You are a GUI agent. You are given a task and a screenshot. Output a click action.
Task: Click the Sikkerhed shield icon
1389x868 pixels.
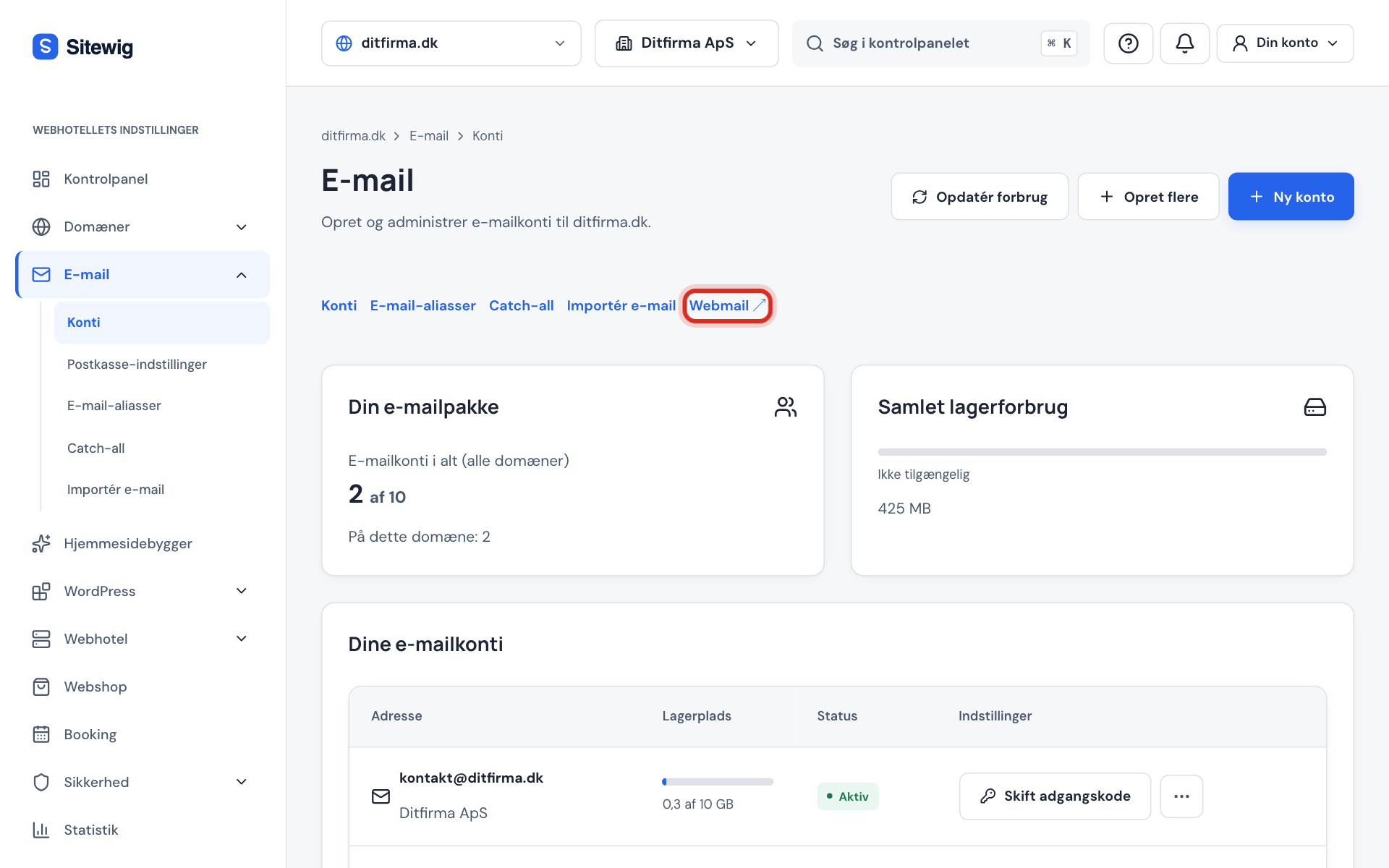click(41, 782)
